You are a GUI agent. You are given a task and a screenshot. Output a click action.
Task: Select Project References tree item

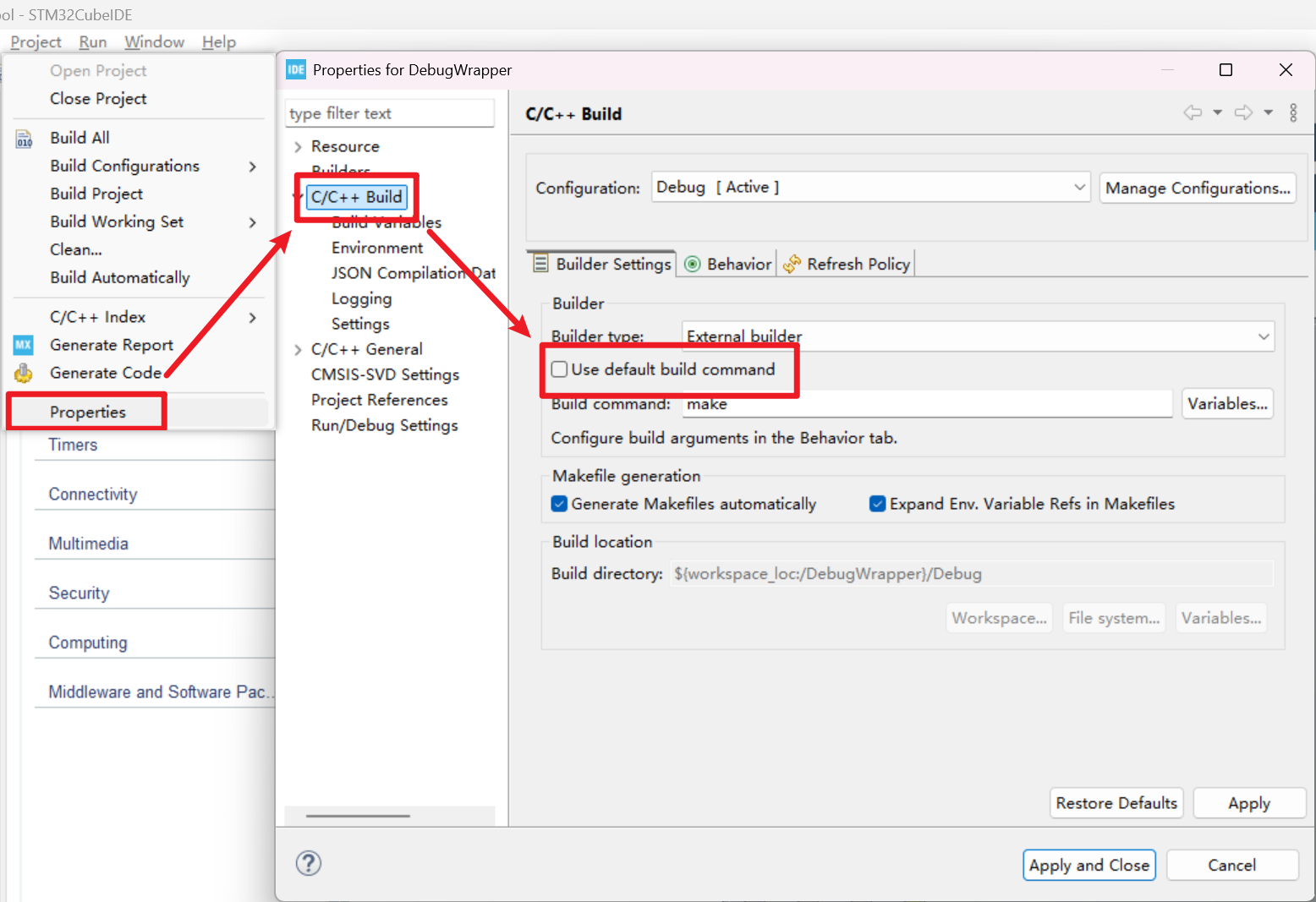(379, 400)
